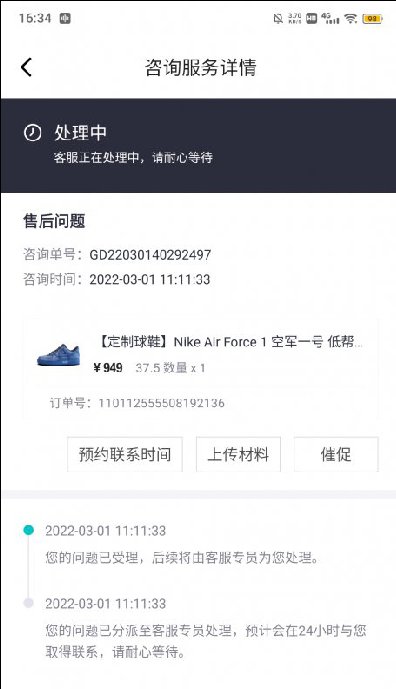Screen dimensions: 396x689
Task: Click the 预约联系时间 button
Action: (x=125, y=454)
